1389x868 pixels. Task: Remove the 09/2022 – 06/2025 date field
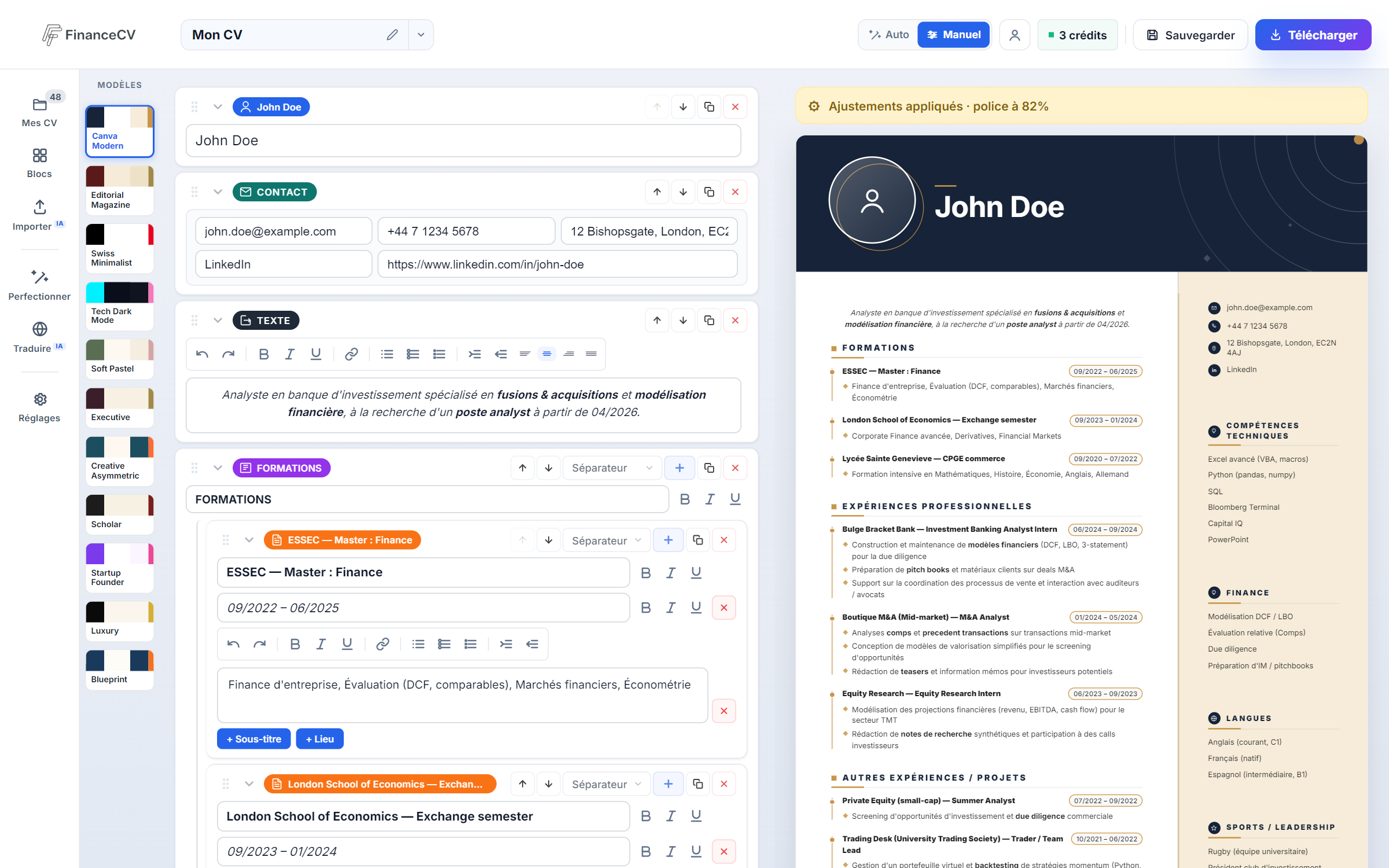(723, 608)
